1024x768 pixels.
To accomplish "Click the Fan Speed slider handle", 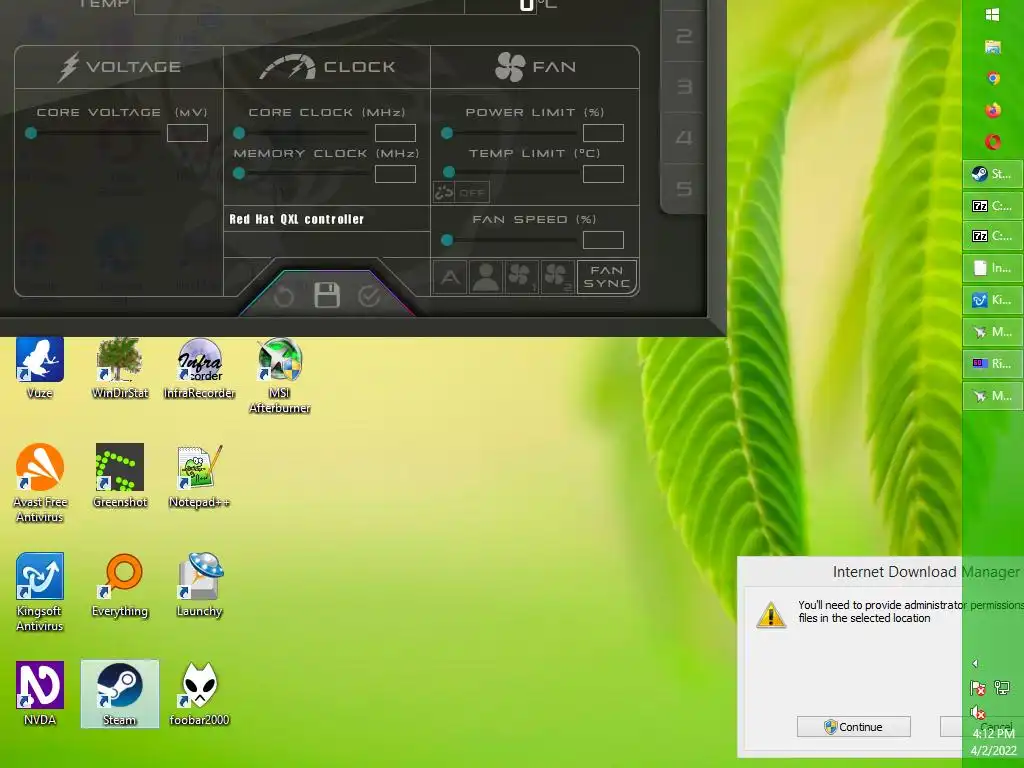I will [x=447, y=240].
